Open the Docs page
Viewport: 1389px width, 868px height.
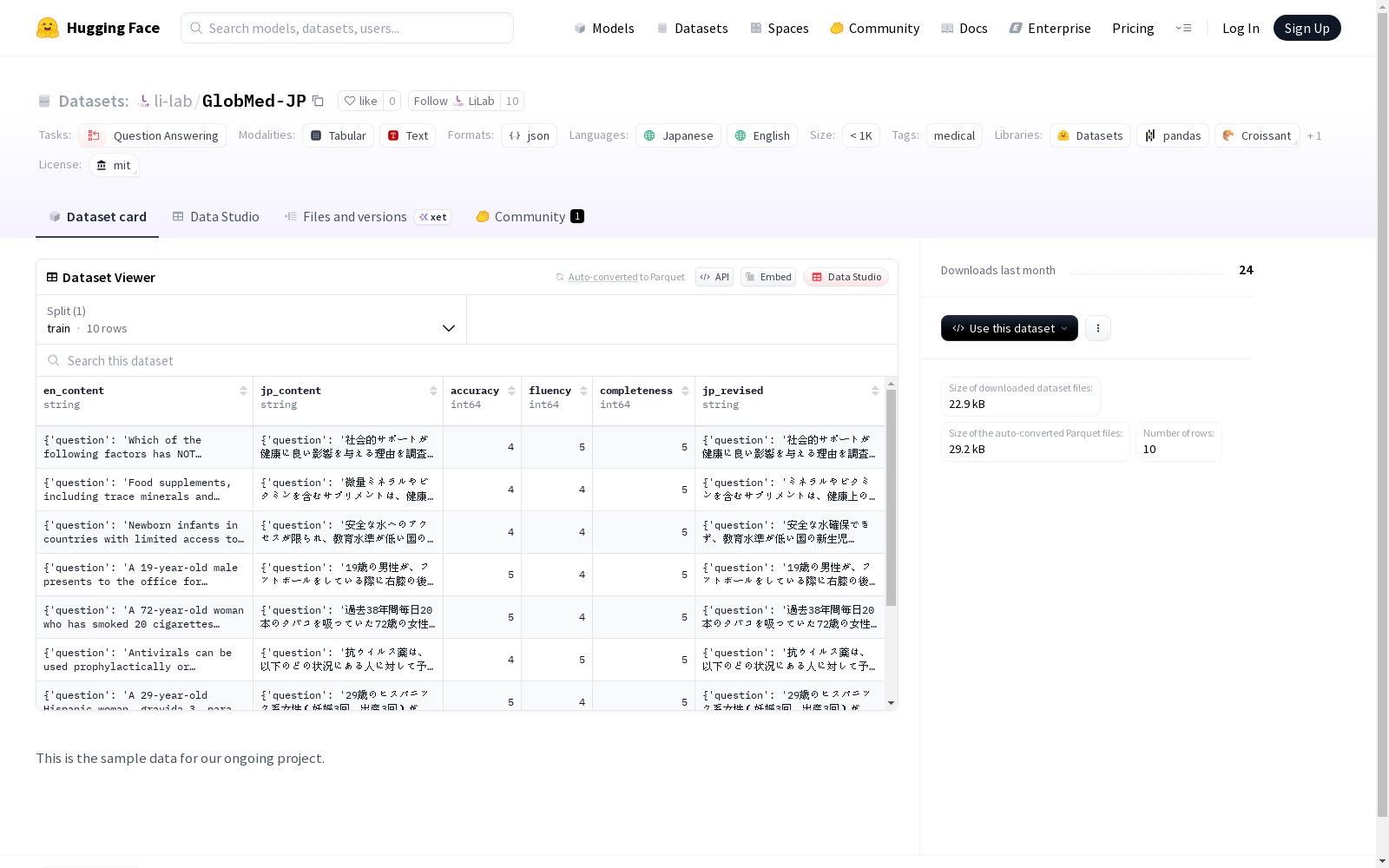964,28
